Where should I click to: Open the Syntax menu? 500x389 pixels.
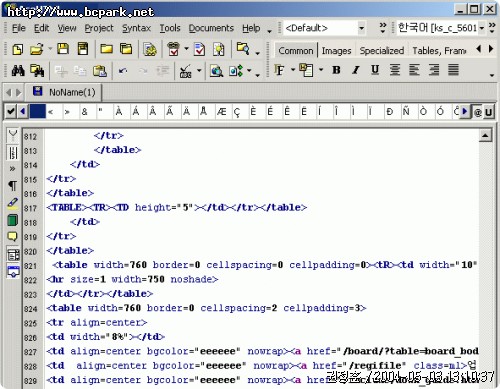point(136,28)
